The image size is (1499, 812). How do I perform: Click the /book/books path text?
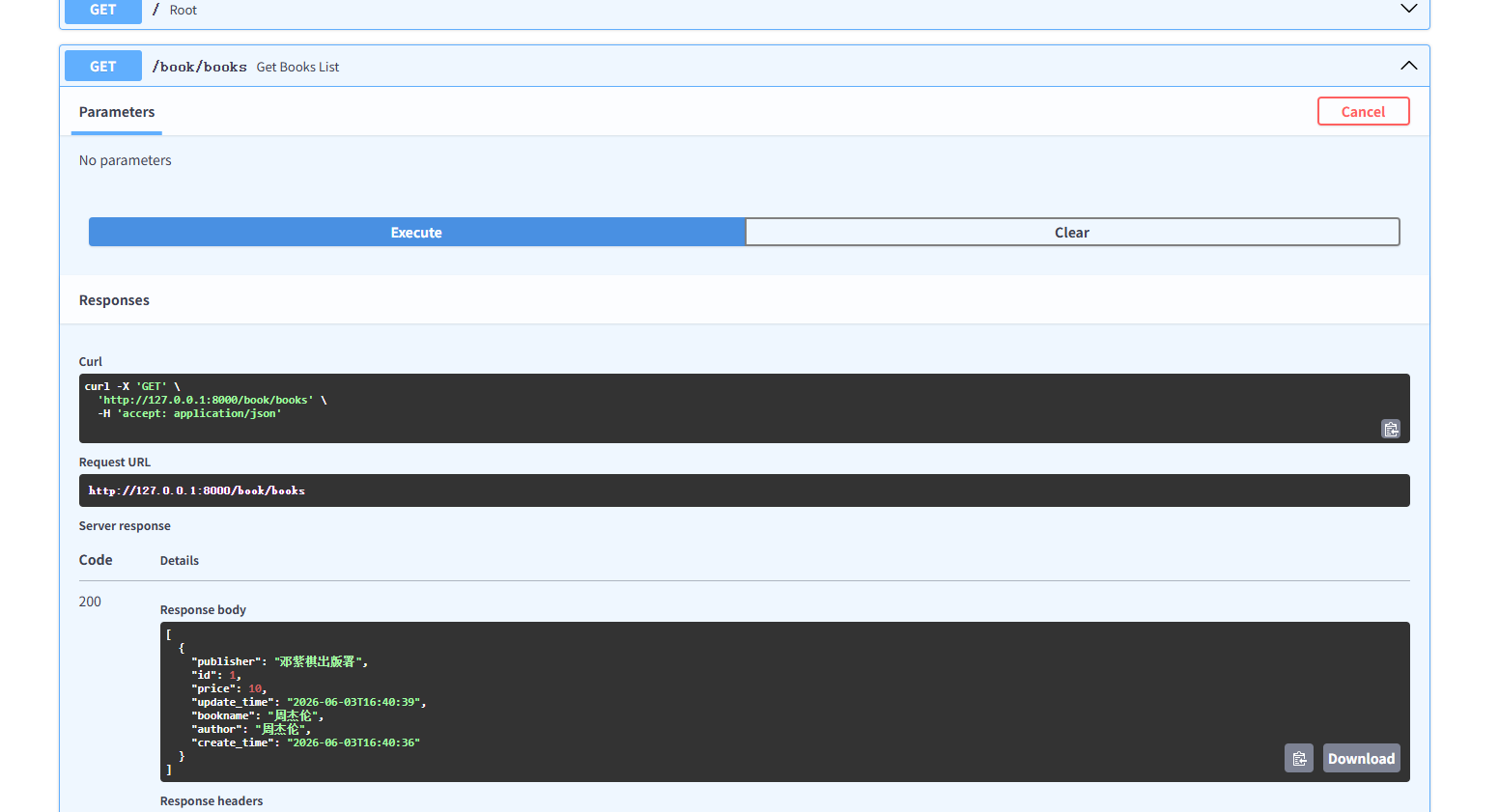199,67
